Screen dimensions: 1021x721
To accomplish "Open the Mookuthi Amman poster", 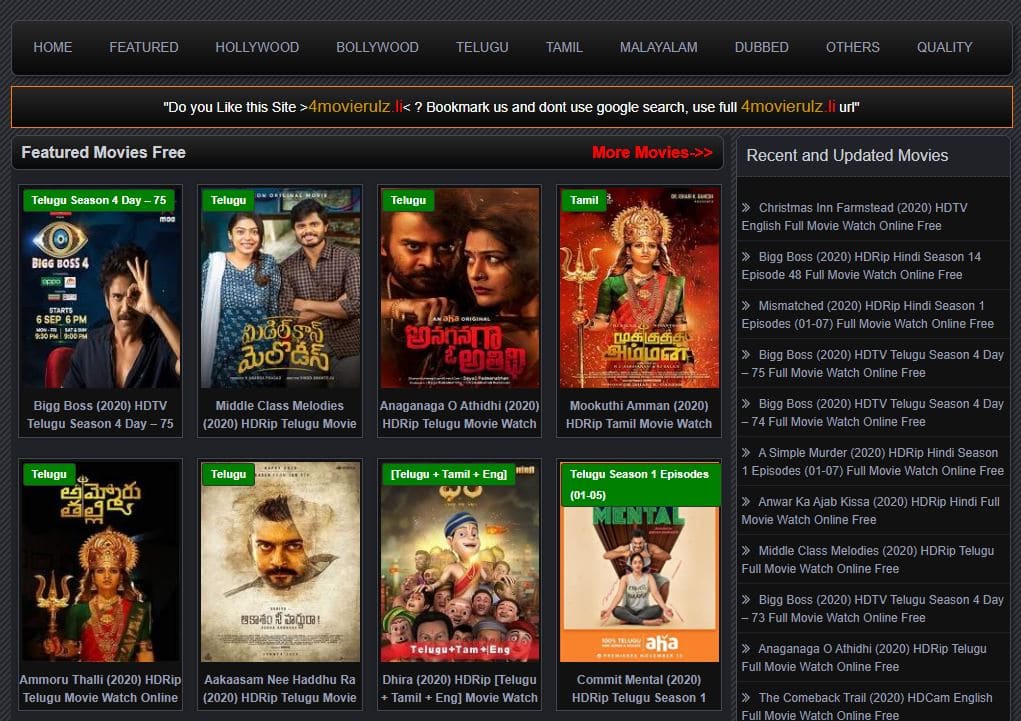I will (x=639, y=288).
